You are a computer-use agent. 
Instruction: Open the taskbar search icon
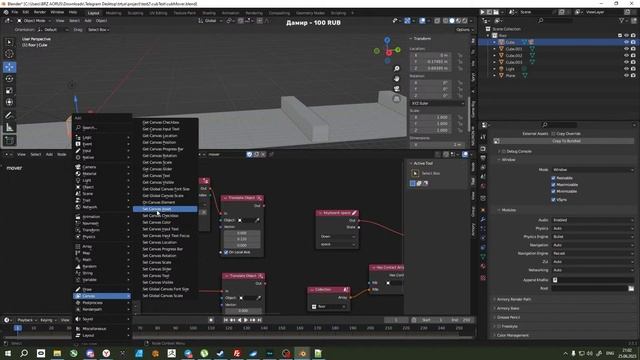tap(24, 353)
